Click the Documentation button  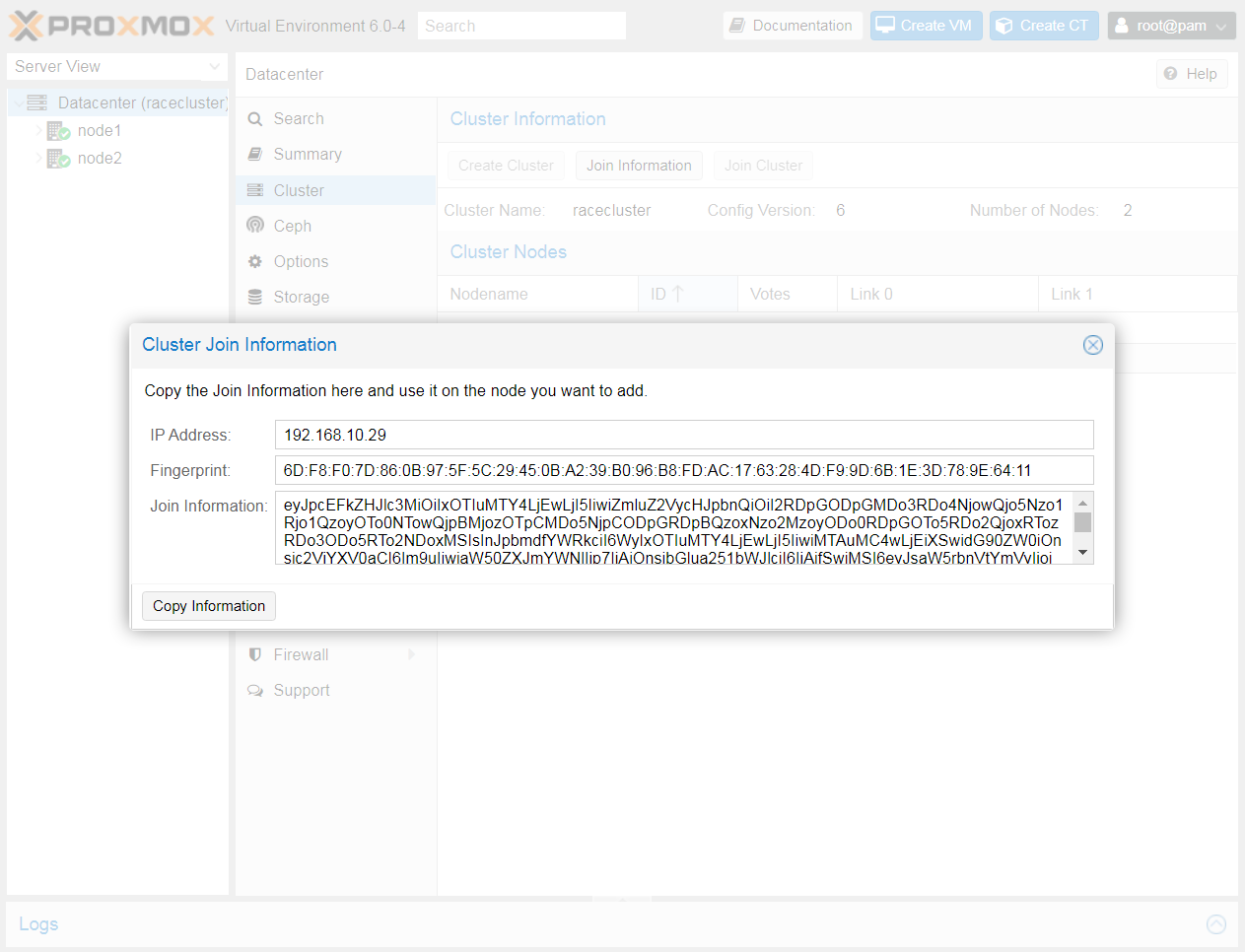(x=793, y=26)
